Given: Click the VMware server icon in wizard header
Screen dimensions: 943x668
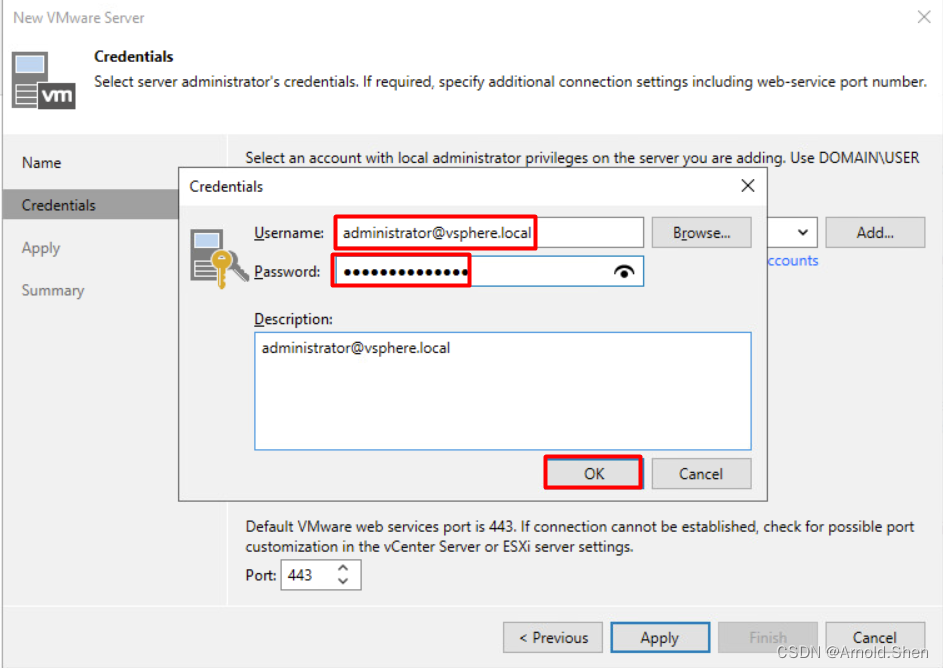Looking at the screenshot, I should point(43,80).
